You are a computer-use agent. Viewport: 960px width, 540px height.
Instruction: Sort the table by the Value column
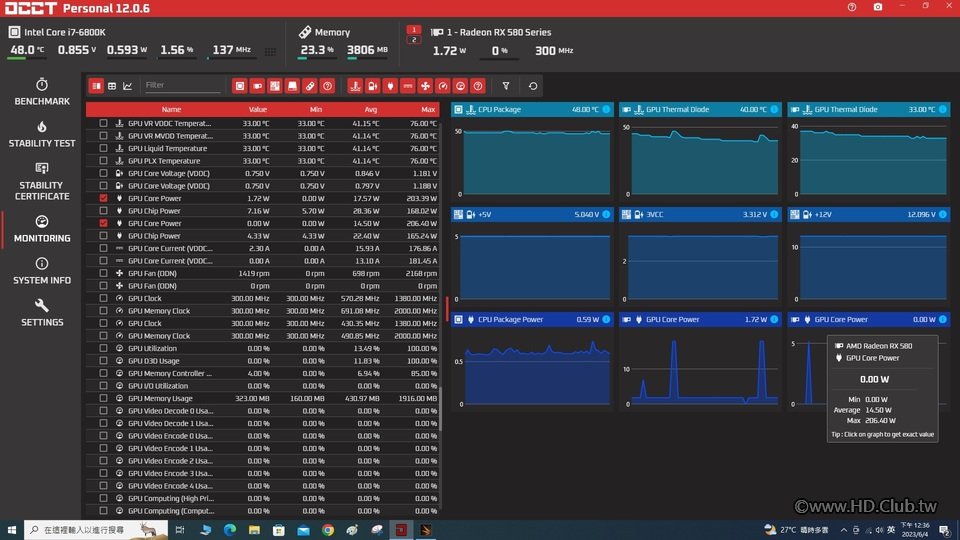tap(258, 109)
